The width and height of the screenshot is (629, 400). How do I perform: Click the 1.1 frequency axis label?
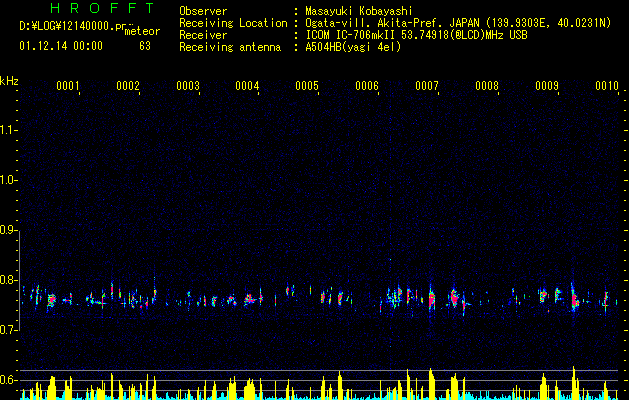point(7,130)
